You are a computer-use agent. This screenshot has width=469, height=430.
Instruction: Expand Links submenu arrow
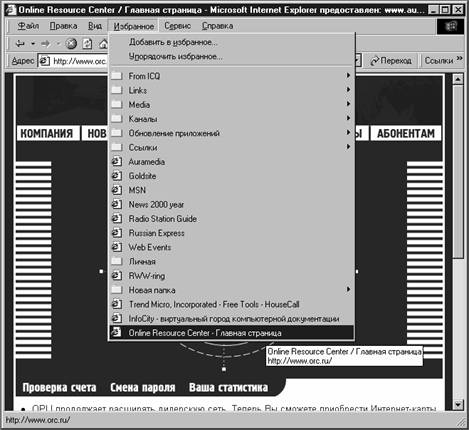[348, 90]
